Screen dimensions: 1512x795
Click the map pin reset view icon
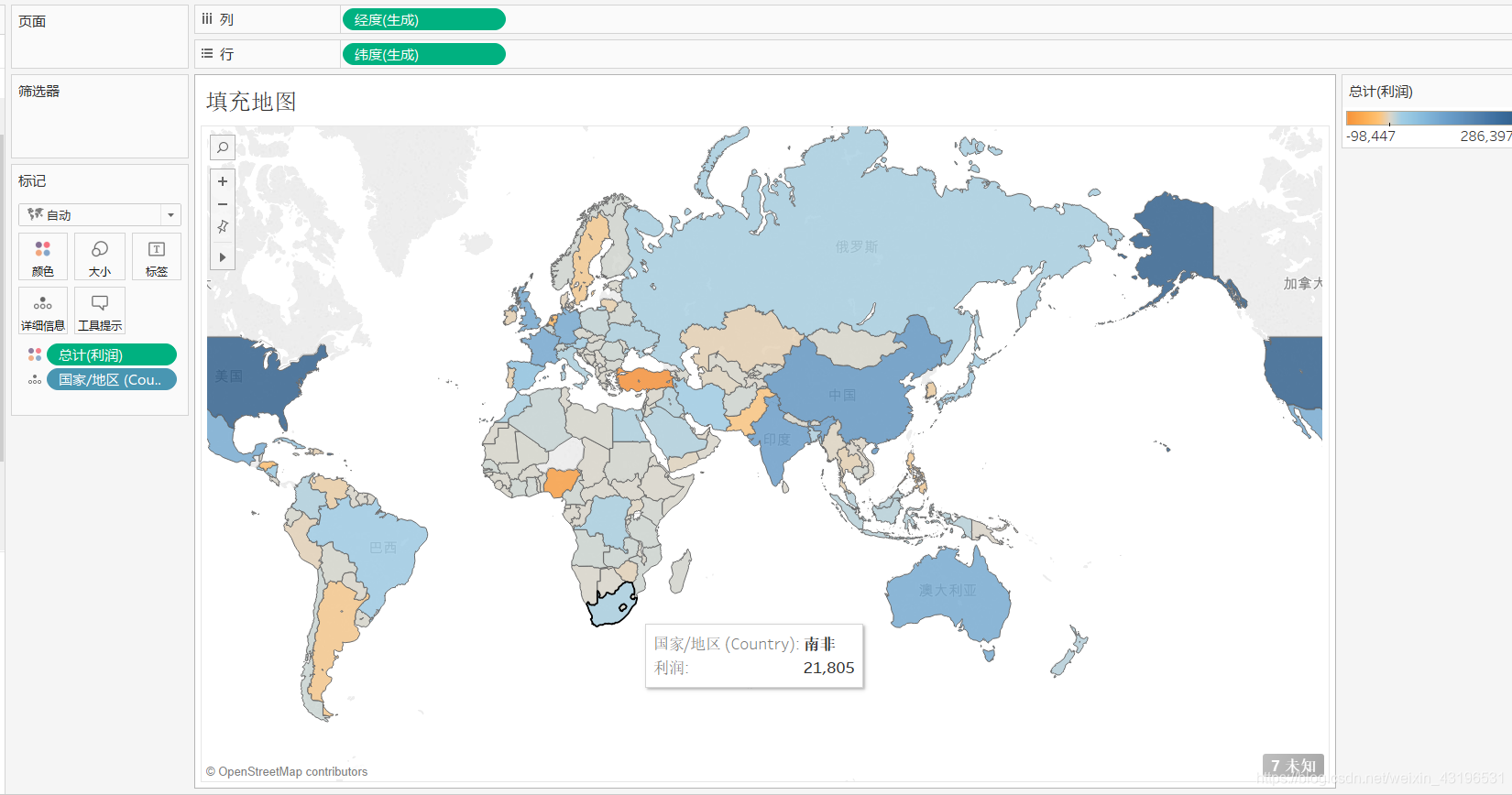click(222, 226)
